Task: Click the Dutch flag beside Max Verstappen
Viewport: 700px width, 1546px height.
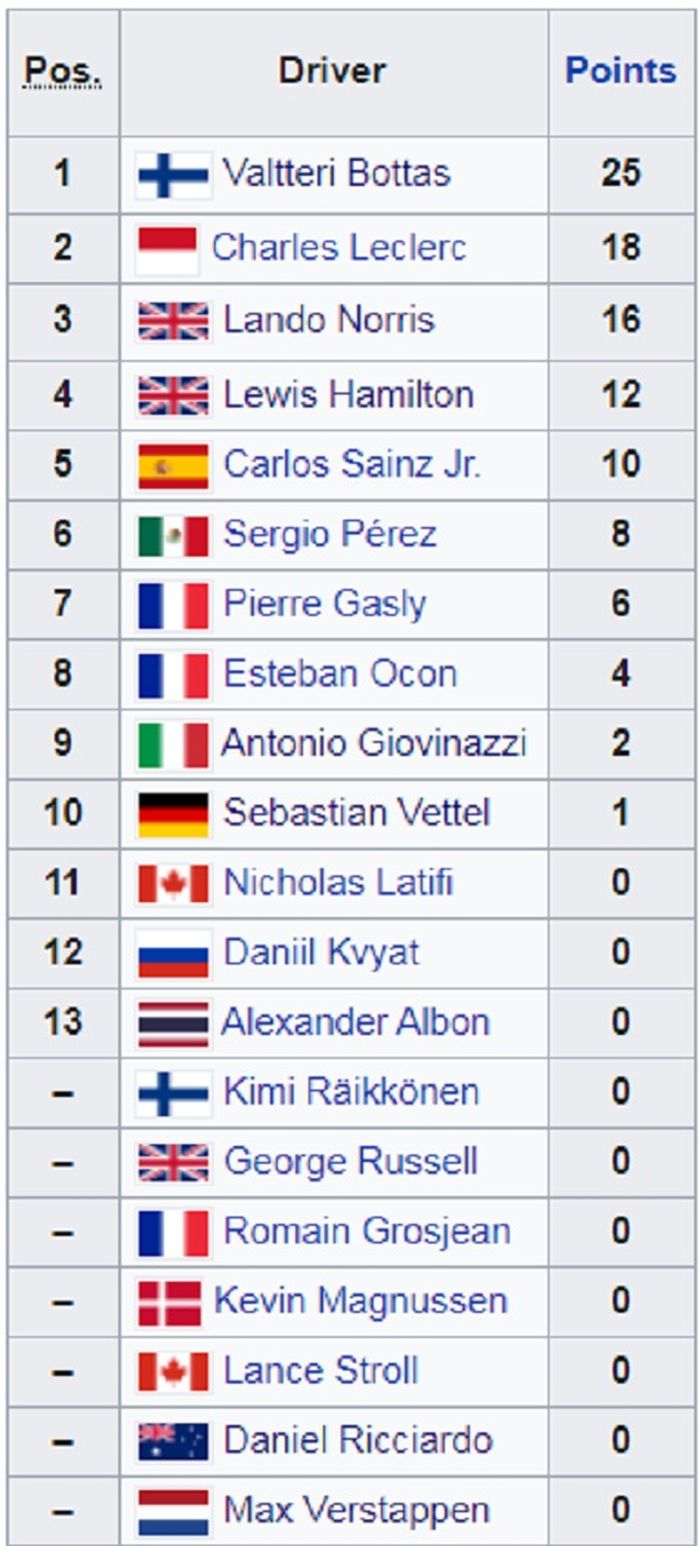Action: point(174,1512)
